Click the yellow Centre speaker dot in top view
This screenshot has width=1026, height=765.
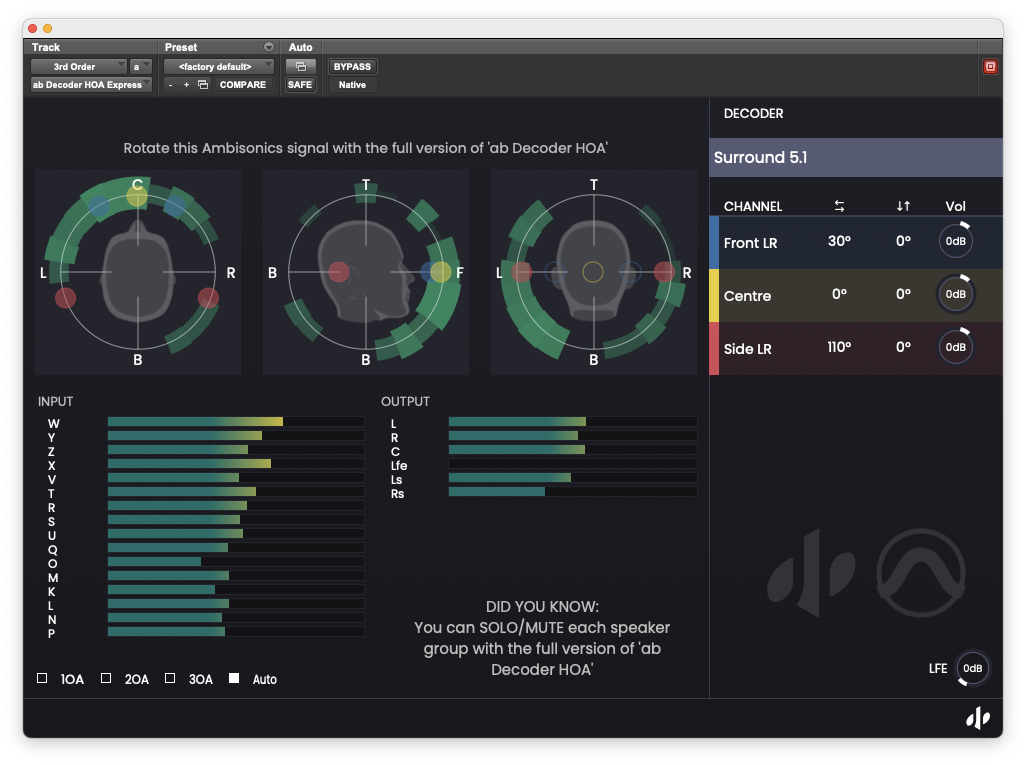[x=137, y=196]
